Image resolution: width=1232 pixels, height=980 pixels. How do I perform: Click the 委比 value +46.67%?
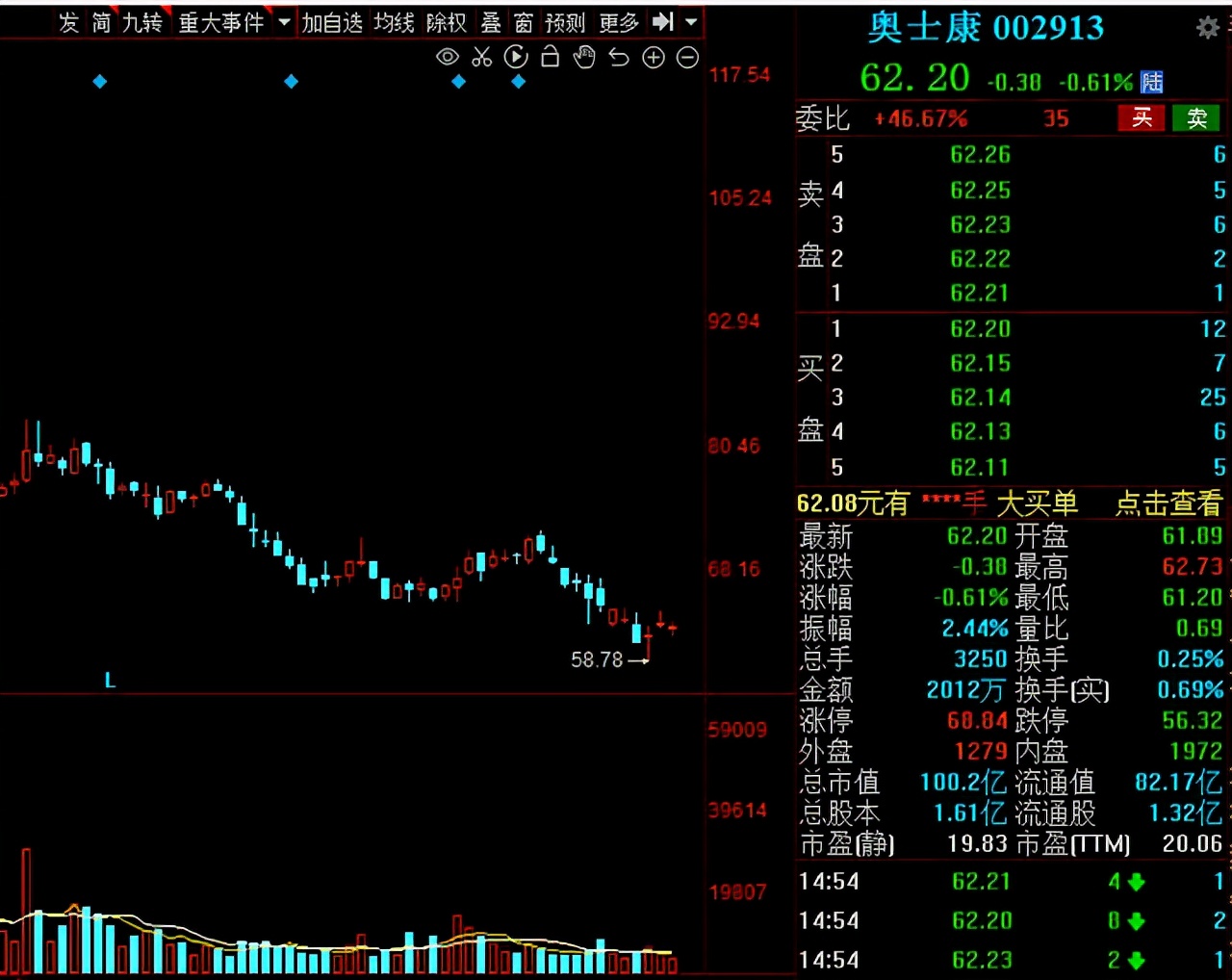click(920, 118)
